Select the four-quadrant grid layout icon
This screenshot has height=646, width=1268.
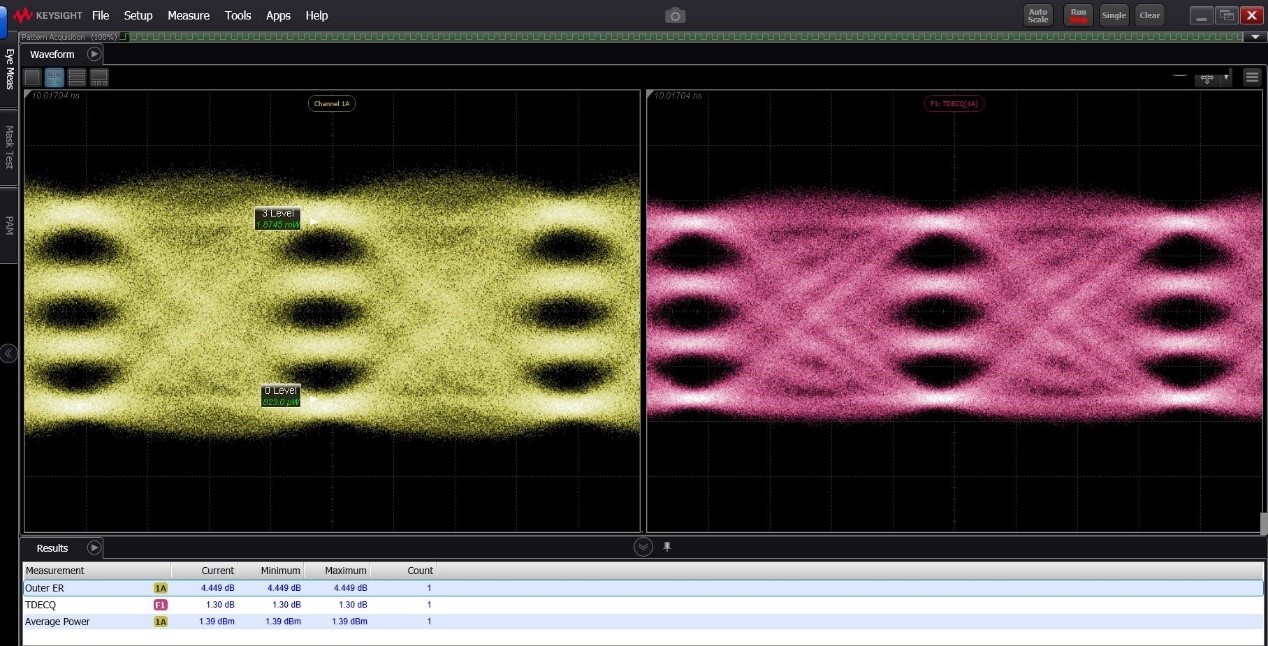coord(55,77)
